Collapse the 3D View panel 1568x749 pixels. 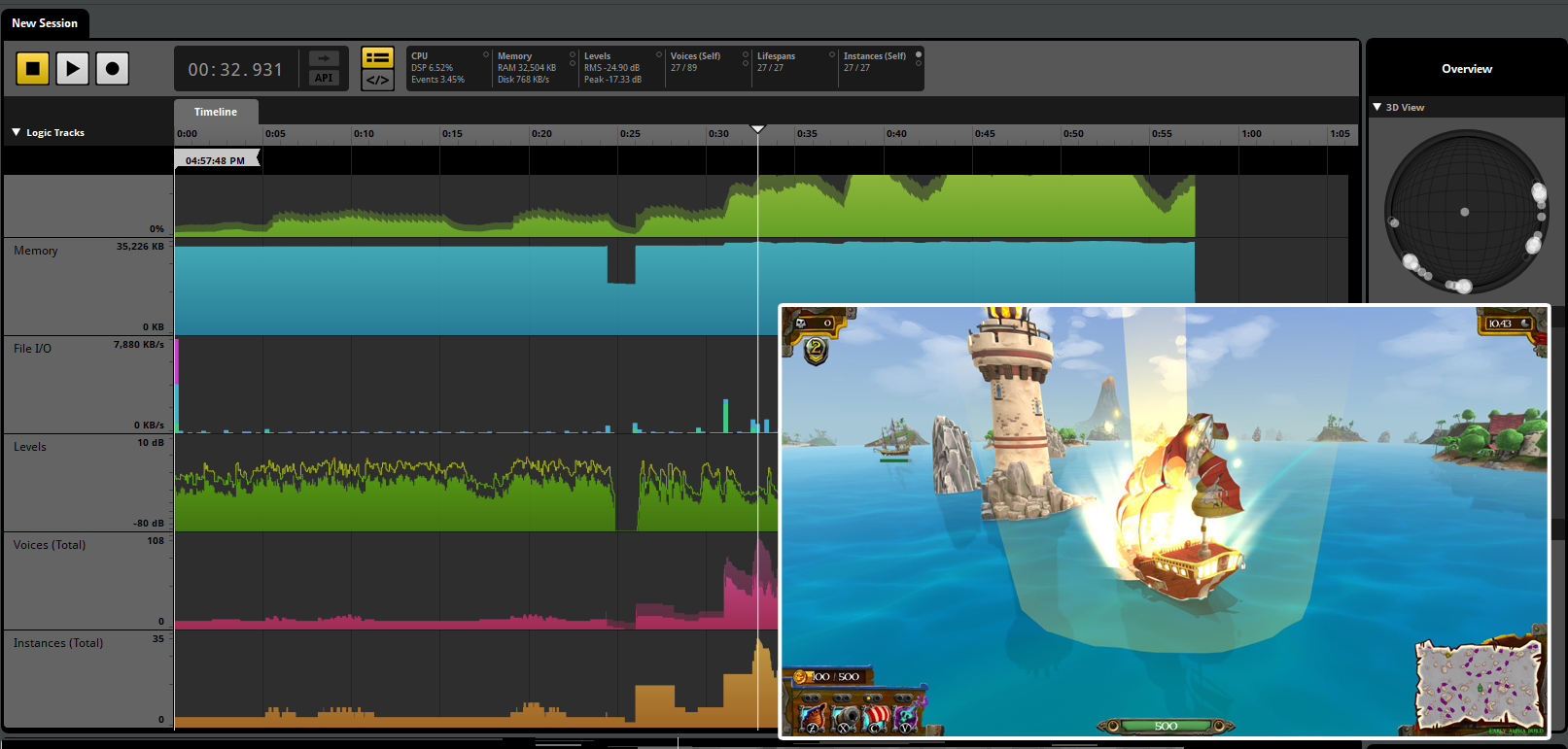point(1377,107)
